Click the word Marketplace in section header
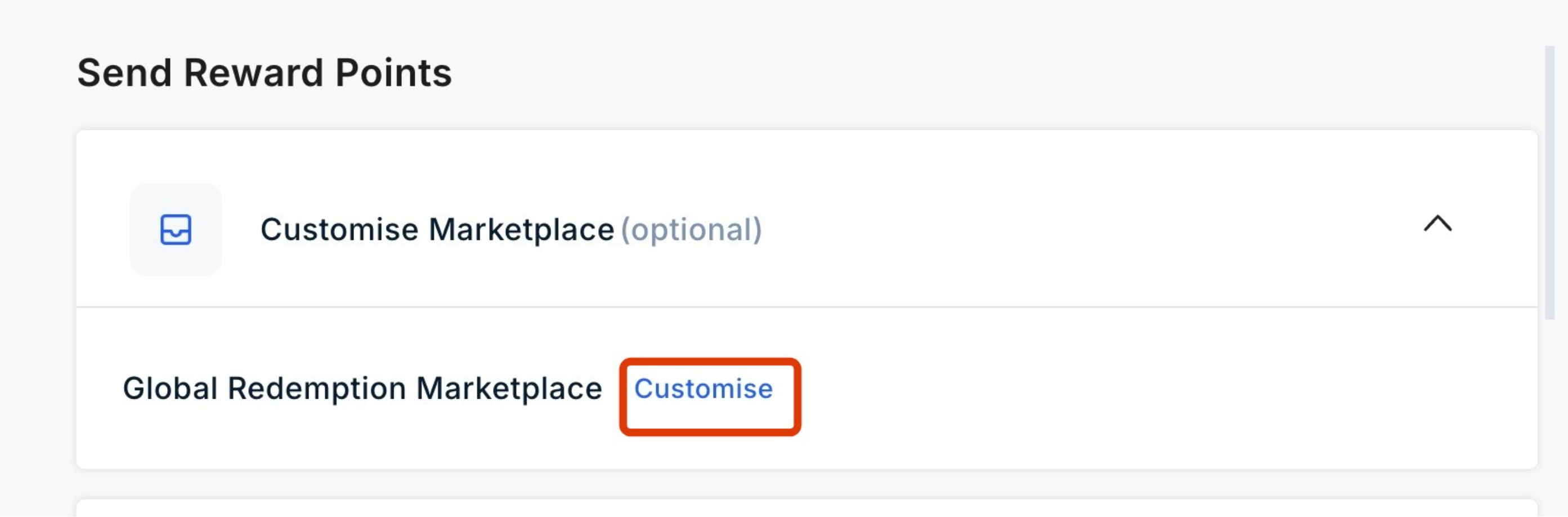Viewport: 1568px width, 517px height. [521, 230]
